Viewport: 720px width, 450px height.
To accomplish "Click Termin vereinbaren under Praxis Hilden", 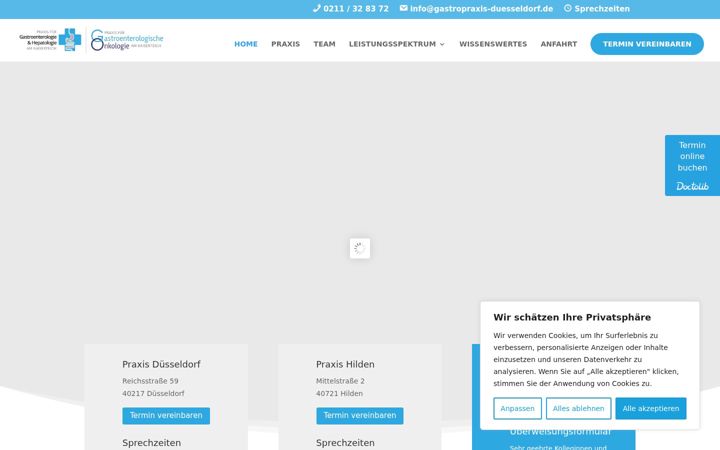I will [360, 416].
